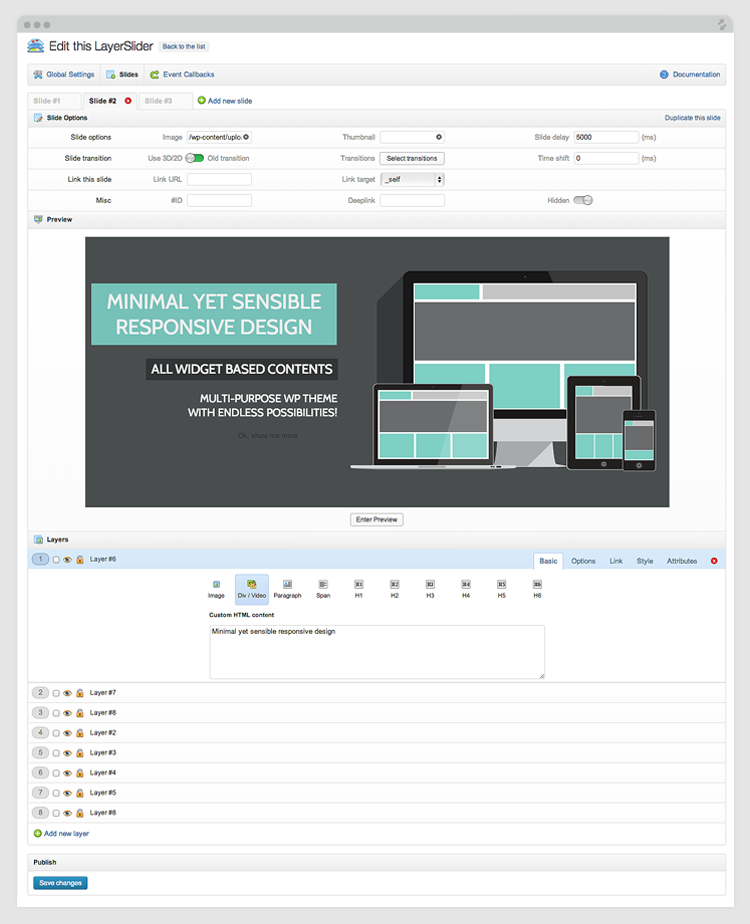
Task: Lock the layer in row 5, Layer #3
Action: 80,753
